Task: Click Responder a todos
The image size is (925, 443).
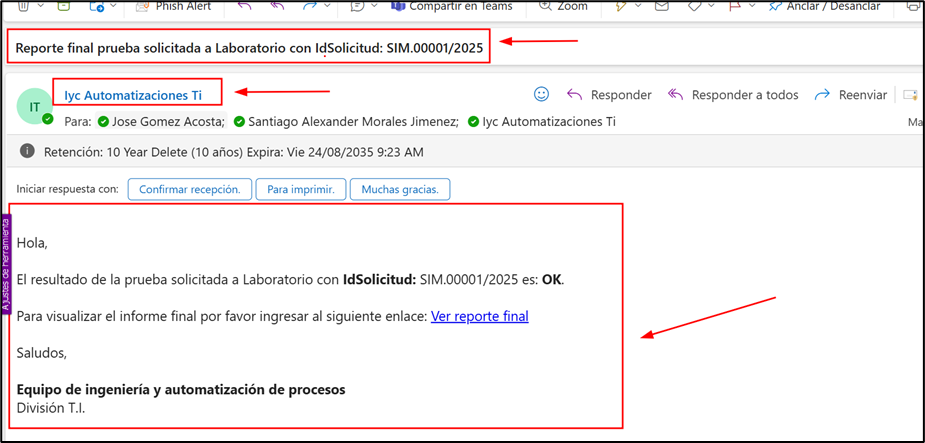Action: coord(733,95)
